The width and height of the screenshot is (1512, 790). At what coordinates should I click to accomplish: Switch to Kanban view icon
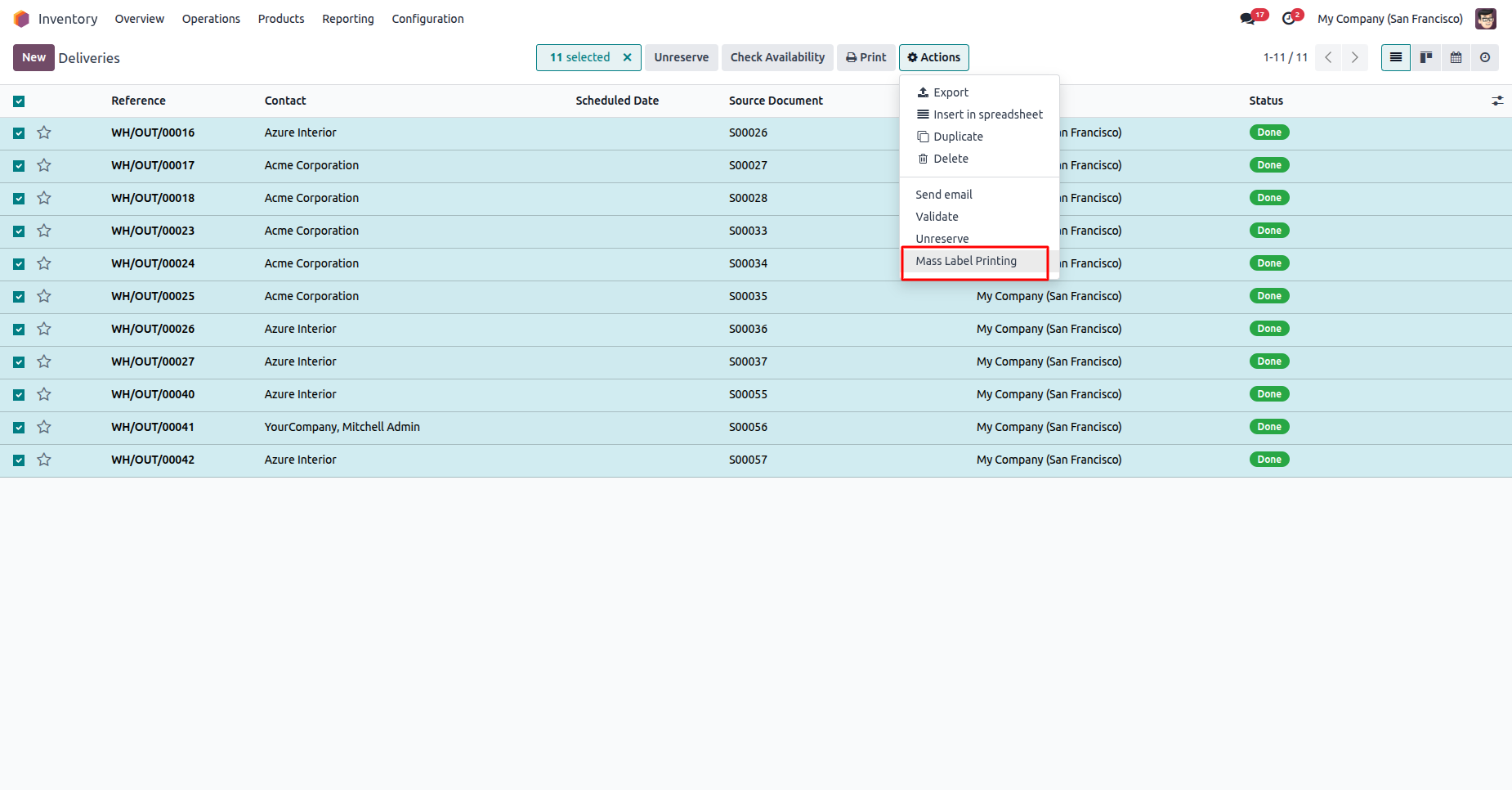1425,57
